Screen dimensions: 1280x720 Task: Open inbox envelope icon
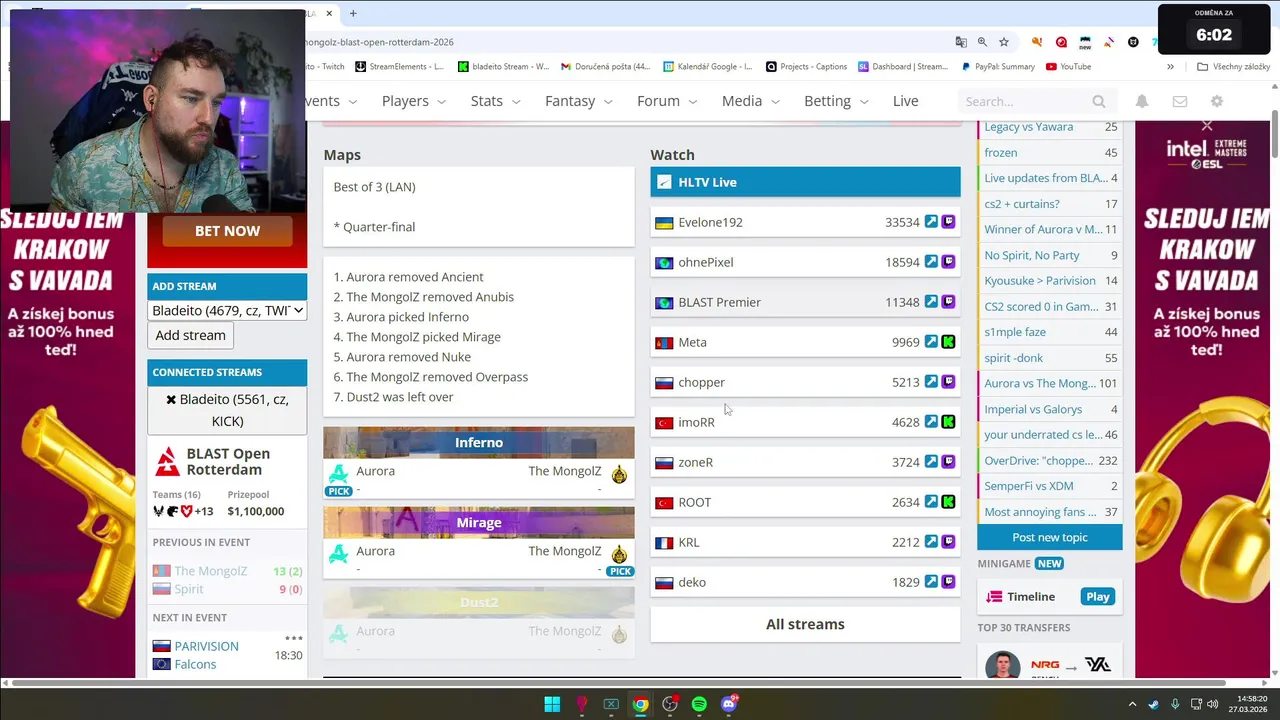(x=1180, y=101)
